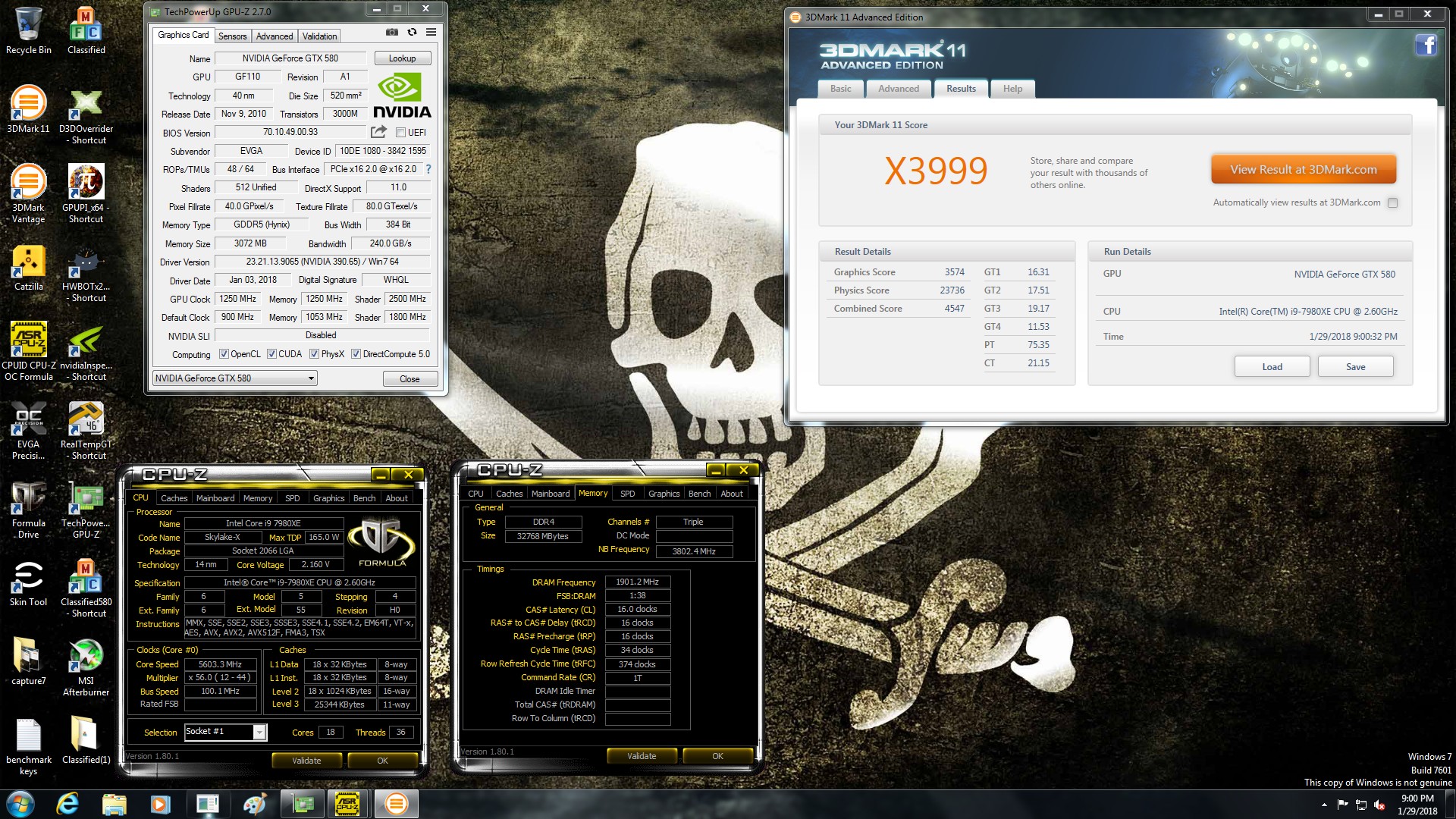Click Validate in the left CPU-Z window
The image size is (1456, 819).
point(306,761)
